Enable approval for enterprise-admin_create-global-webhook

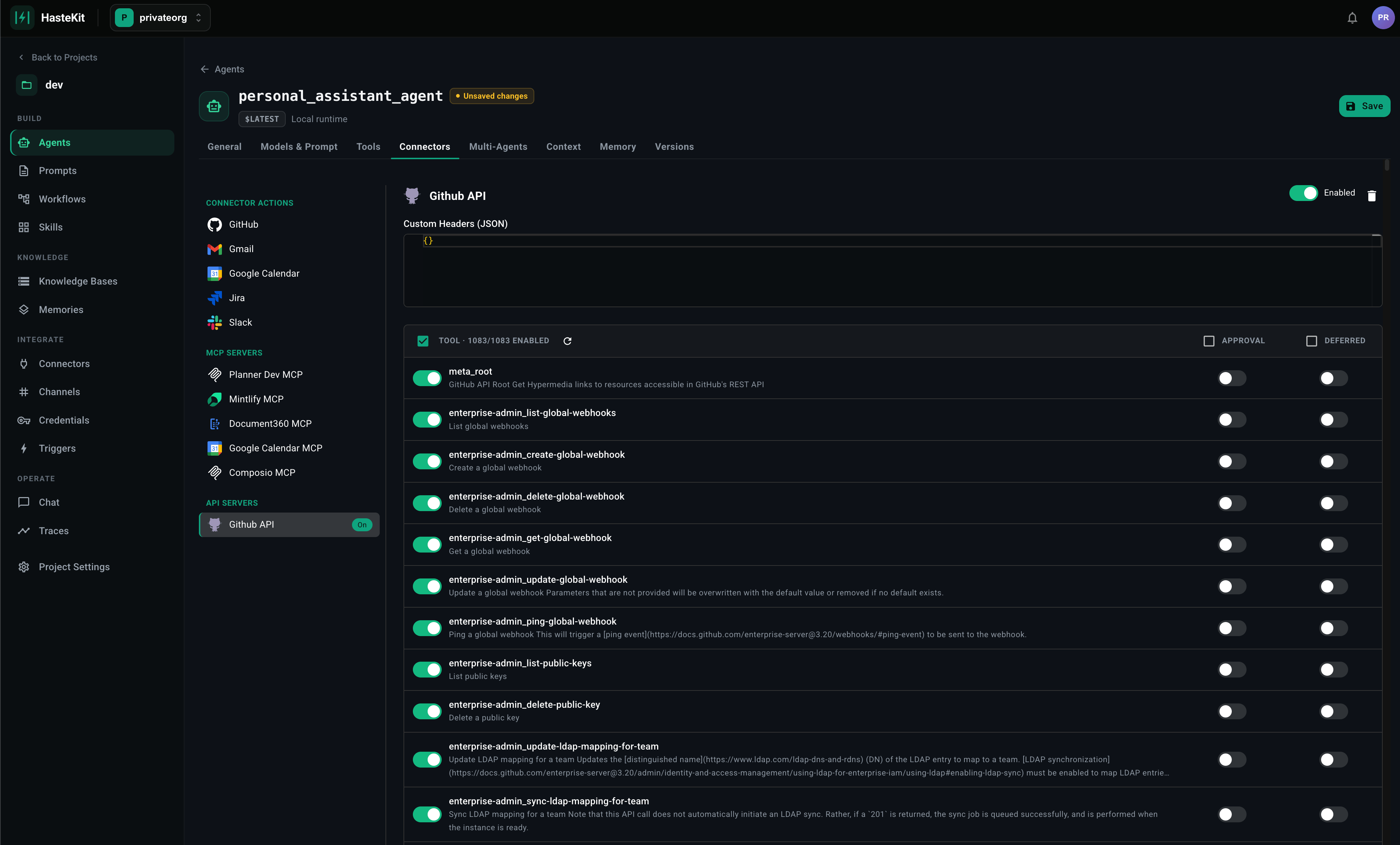[x=1232, y=461]
